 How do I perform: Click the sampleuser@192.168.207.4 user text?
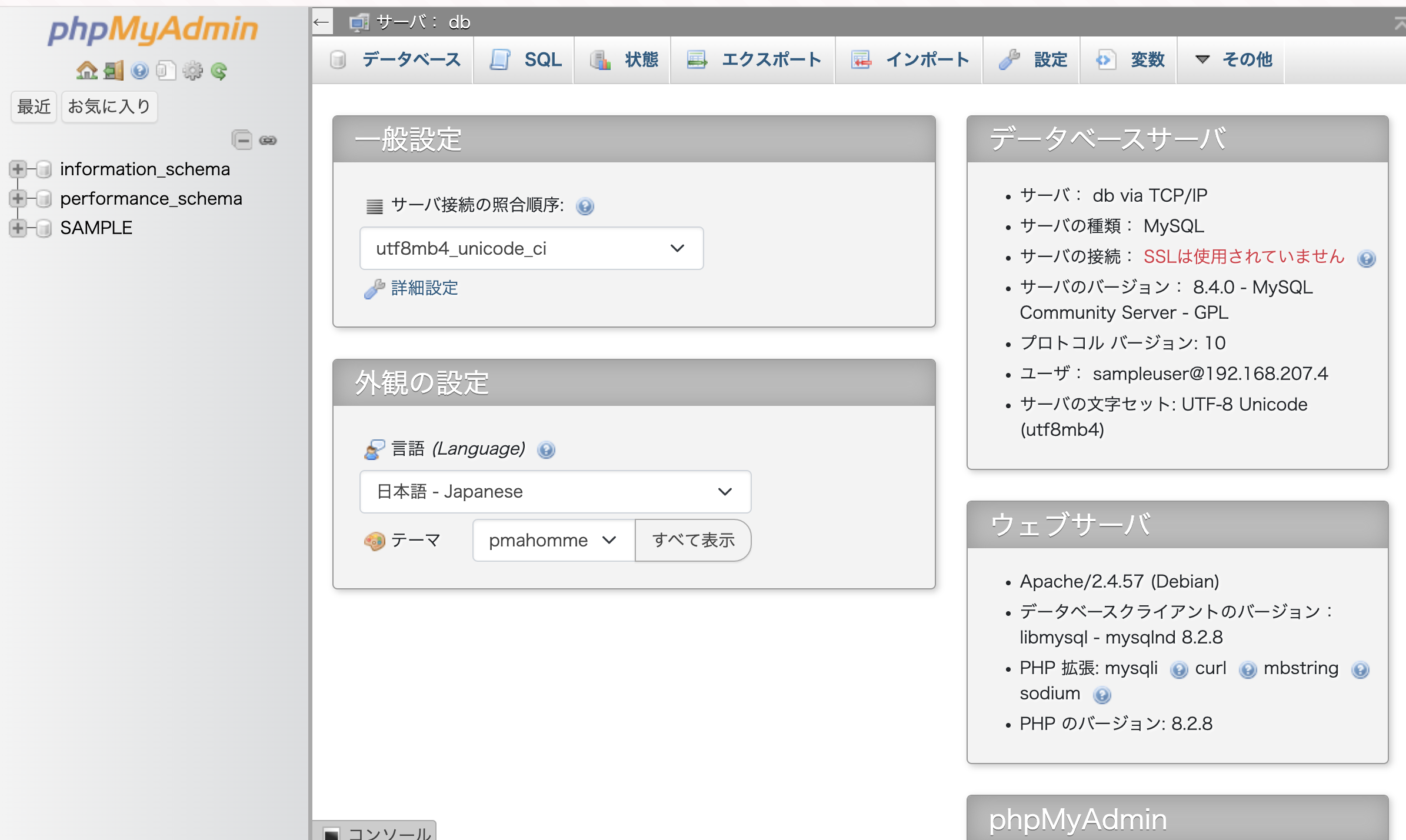click(1211, 374)
